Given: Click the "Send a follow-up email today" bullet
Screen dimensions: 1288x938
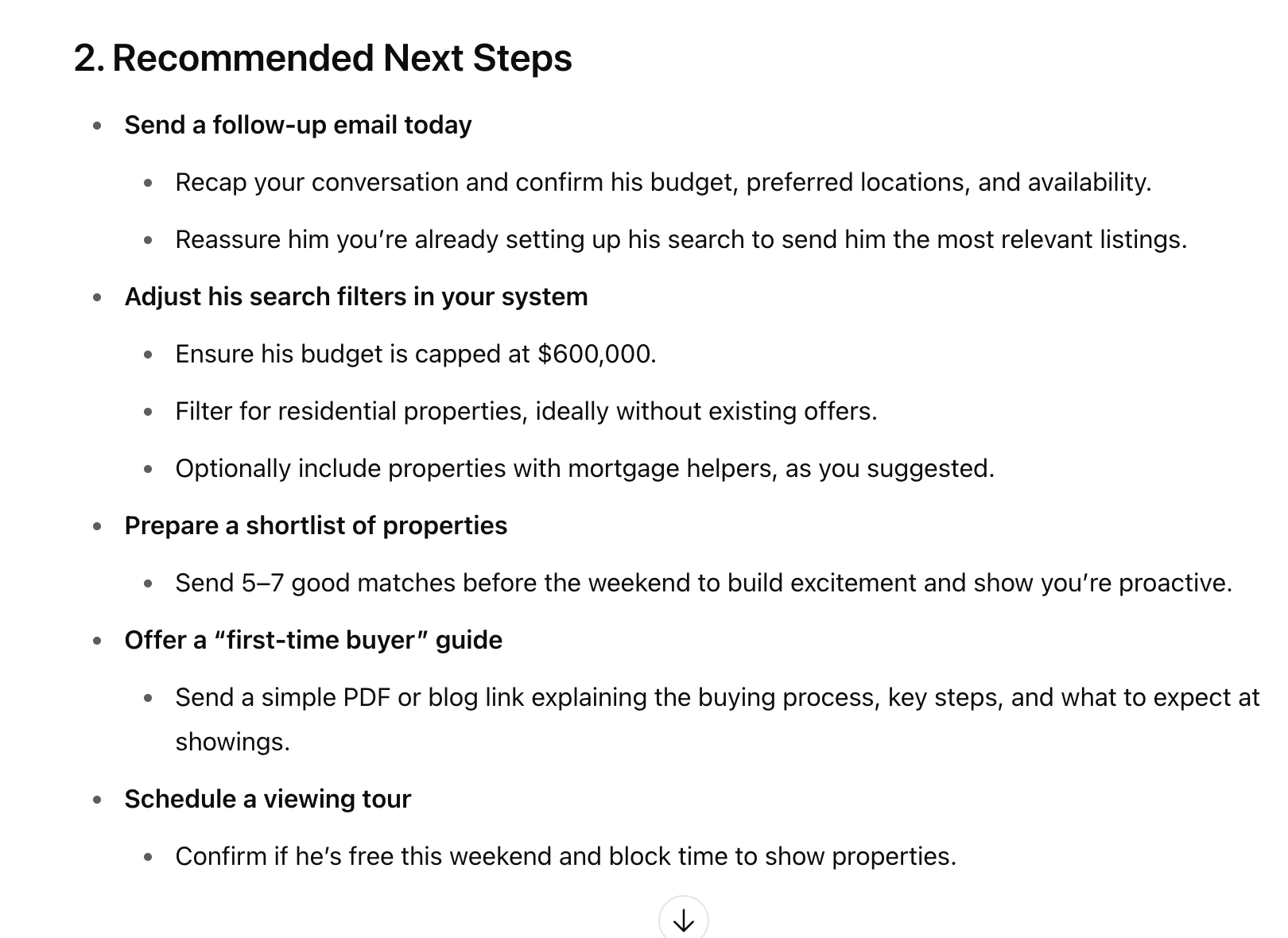Looking at the screenshot, I should coord(298,125).
